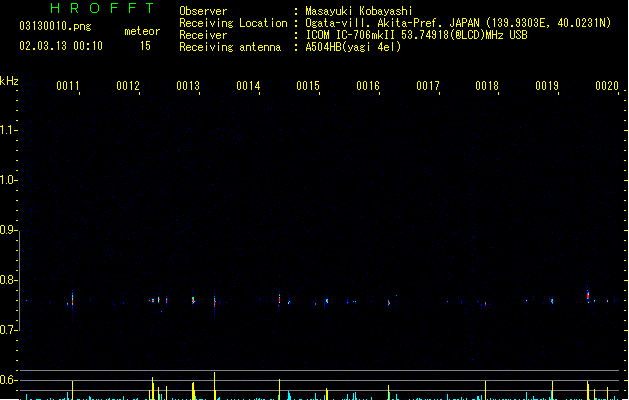Click time marker 0014

248,86
